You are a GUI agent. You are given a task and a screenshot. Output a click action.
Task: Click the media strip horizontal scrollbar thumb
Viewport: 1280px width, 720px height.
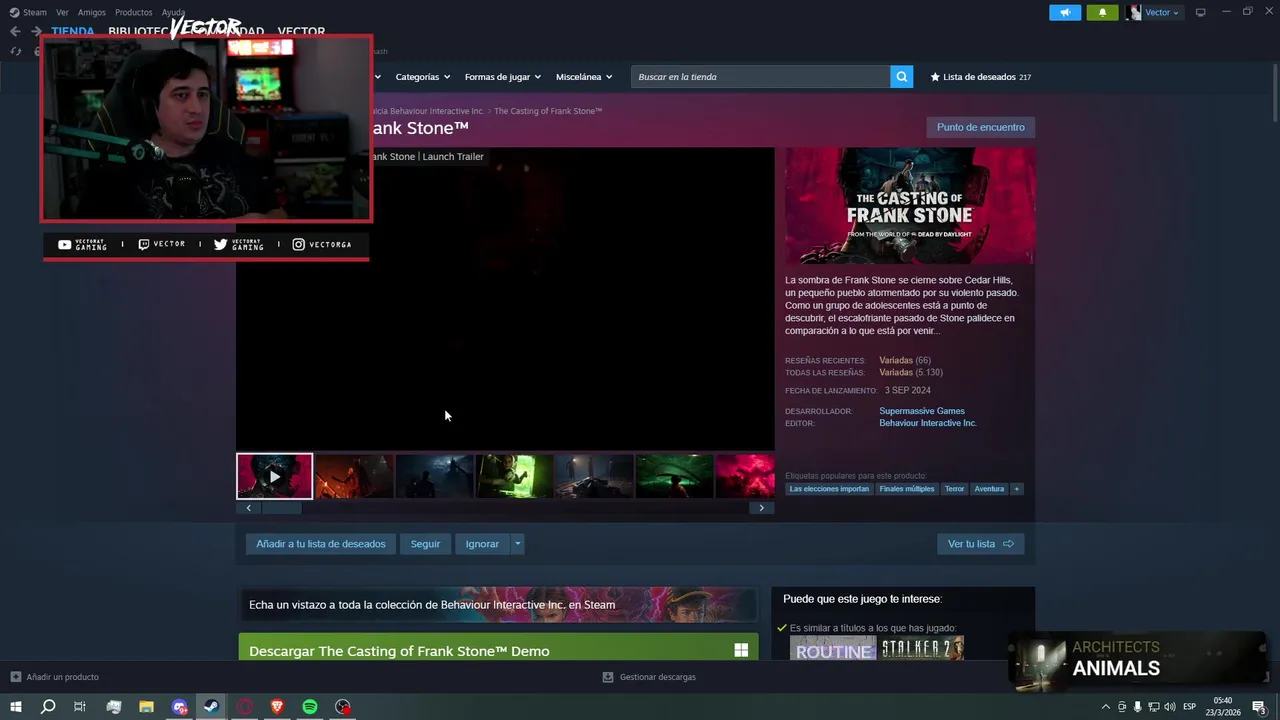pyautogui.click(x=281, y=508)
